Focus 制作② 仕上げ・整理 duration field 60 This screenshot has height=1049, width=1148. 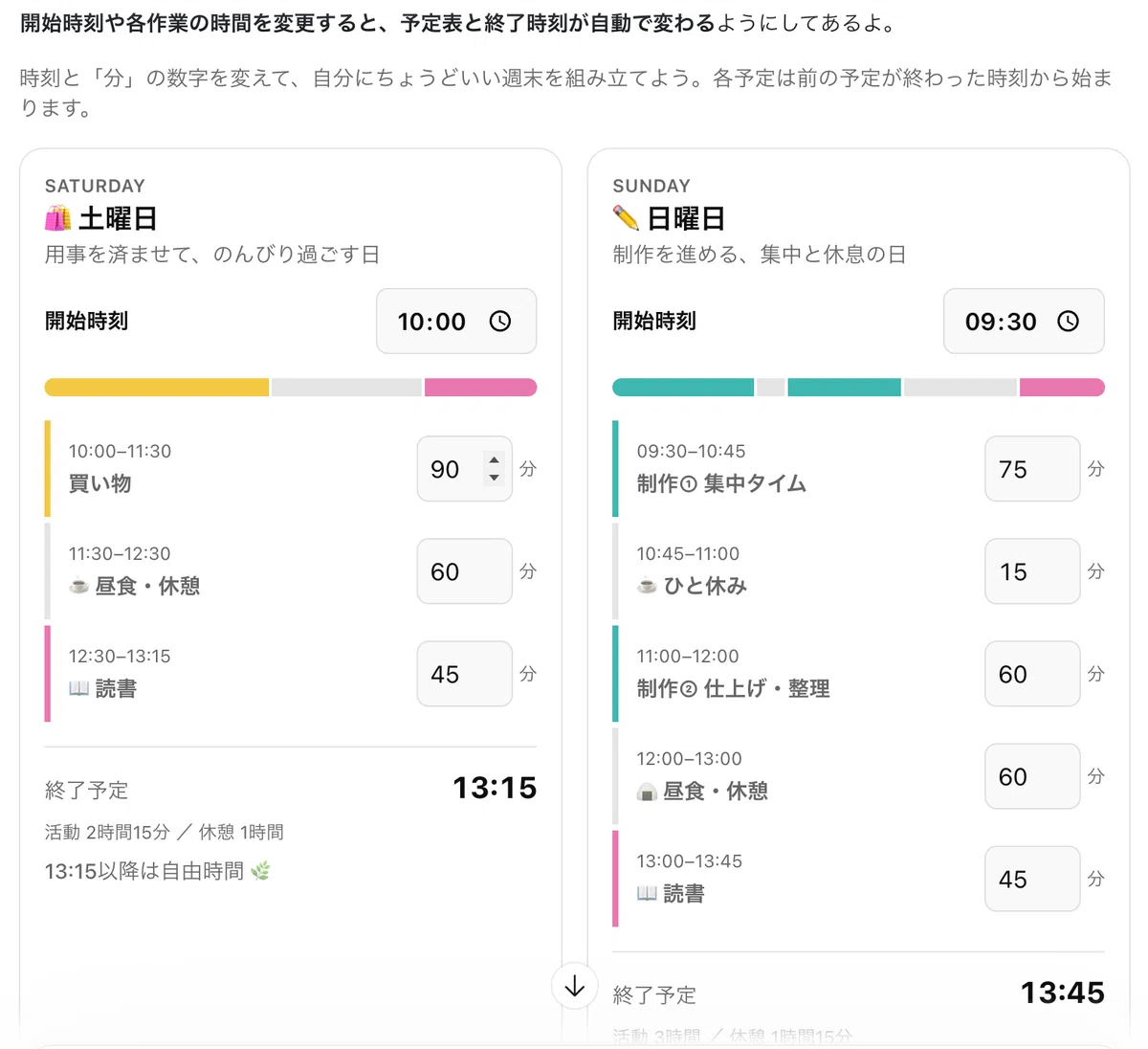pos(1032,674)
